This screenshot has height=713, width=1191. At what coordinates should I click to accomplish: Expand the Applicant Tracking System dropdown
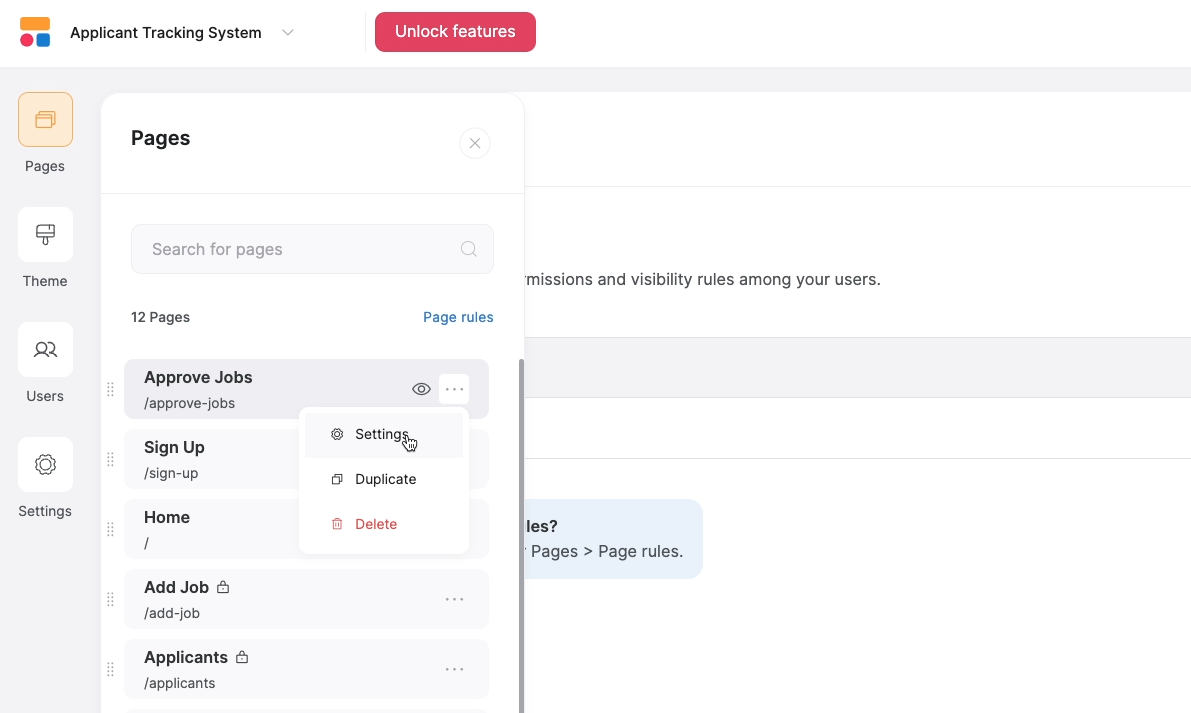coord(288,33)
